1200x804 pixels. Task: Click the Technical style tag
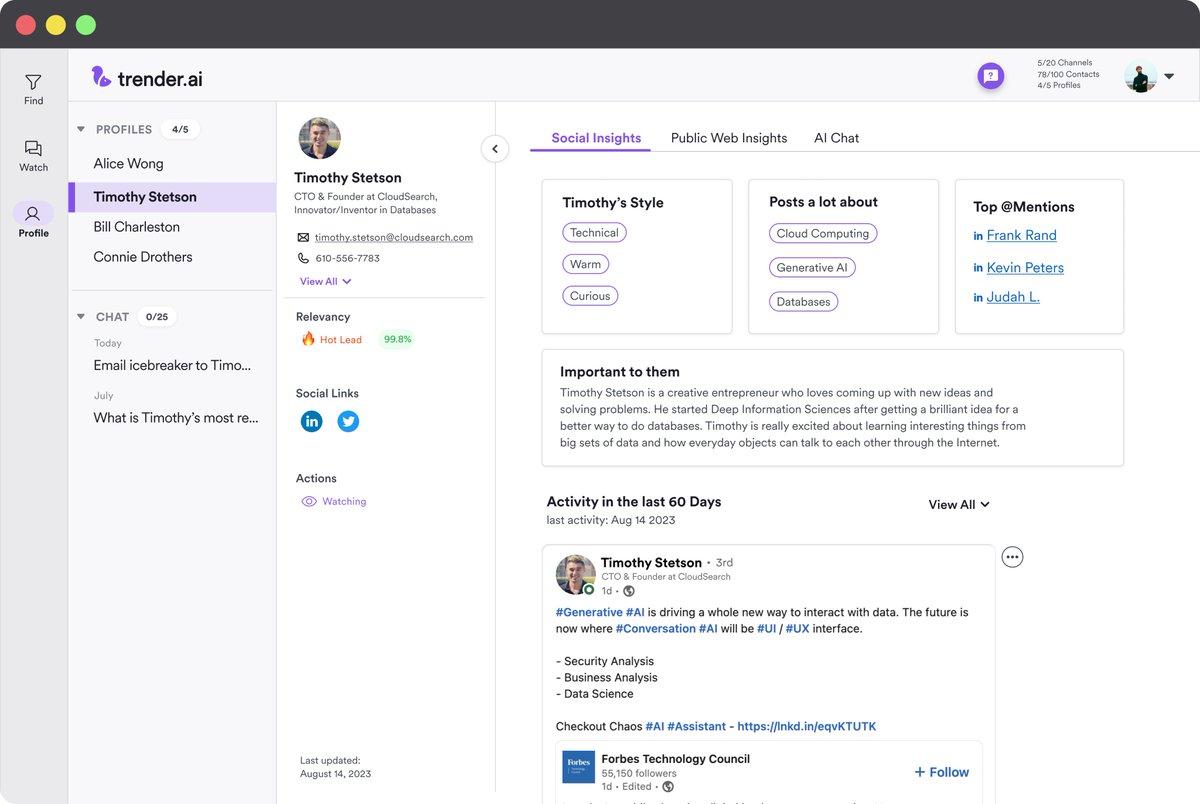click(x=595, y=233)
